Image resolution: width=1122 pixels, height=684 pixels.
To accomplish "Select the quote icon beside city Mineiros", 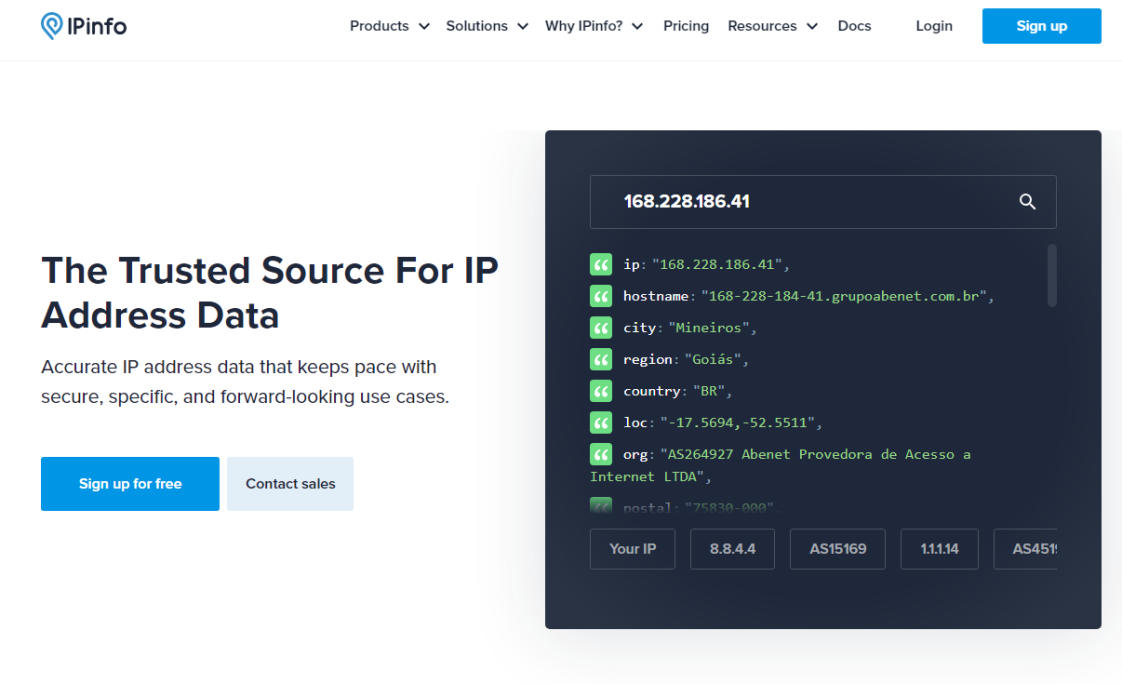I will [x=600, y=327].
